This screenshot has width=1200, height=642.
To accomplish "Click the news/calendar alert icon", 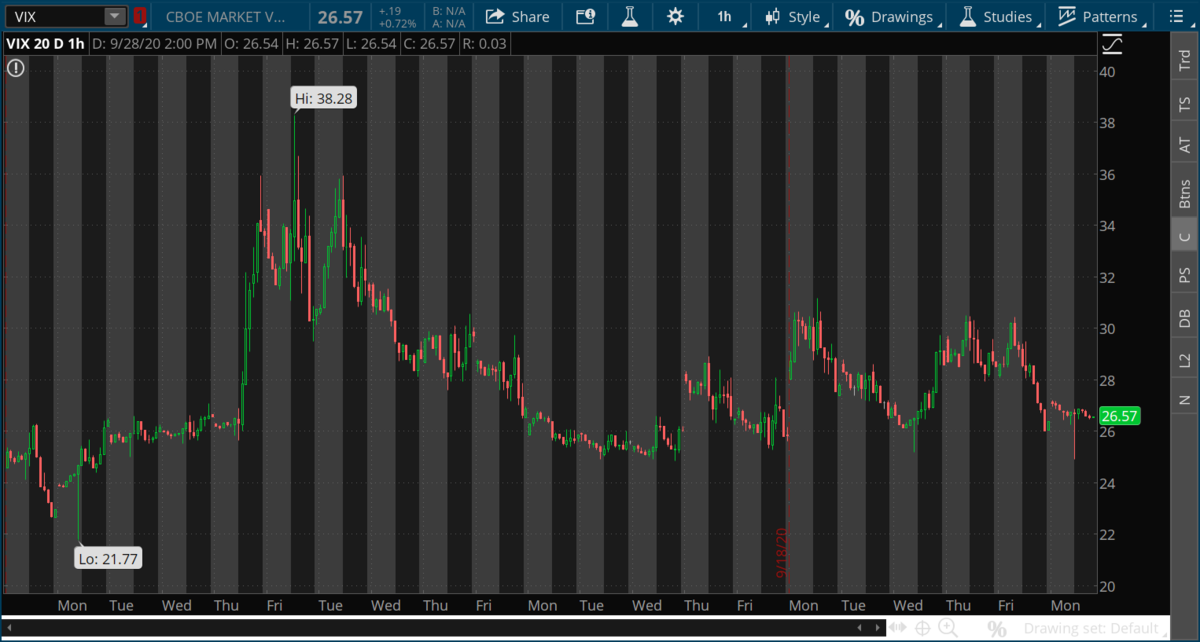I will tap(585, 17).
